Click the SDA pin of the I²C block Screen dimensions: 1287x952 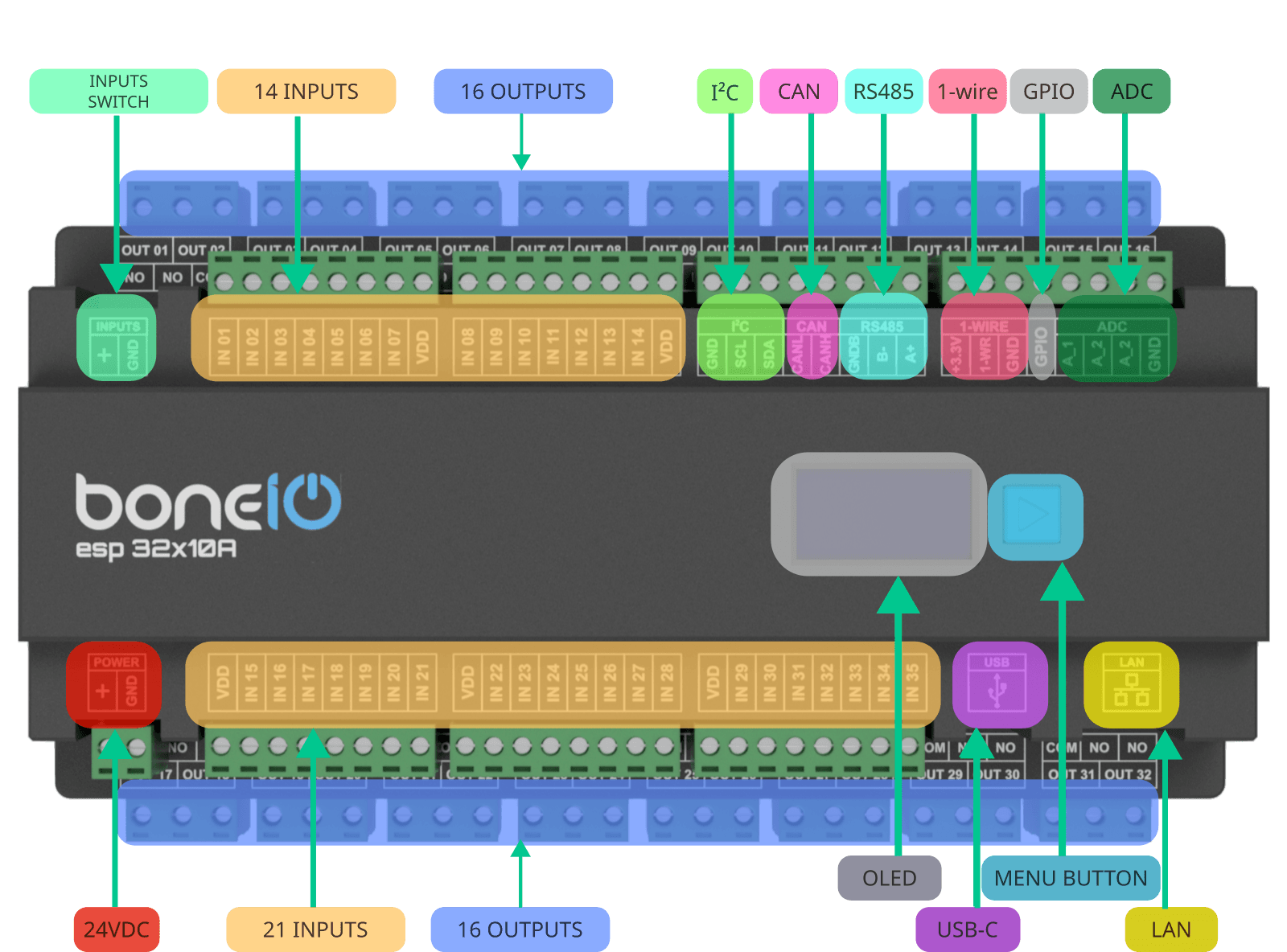[x=769, y=354]
